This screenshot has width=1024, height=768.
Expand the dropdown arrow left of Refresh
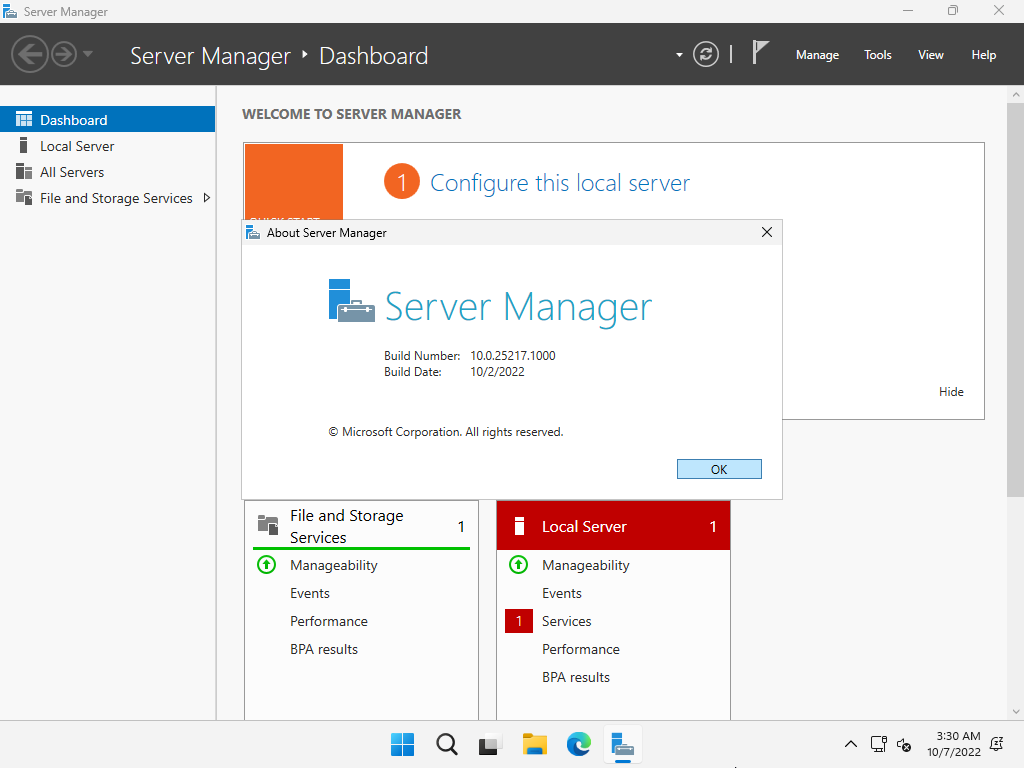click(679, 55)
